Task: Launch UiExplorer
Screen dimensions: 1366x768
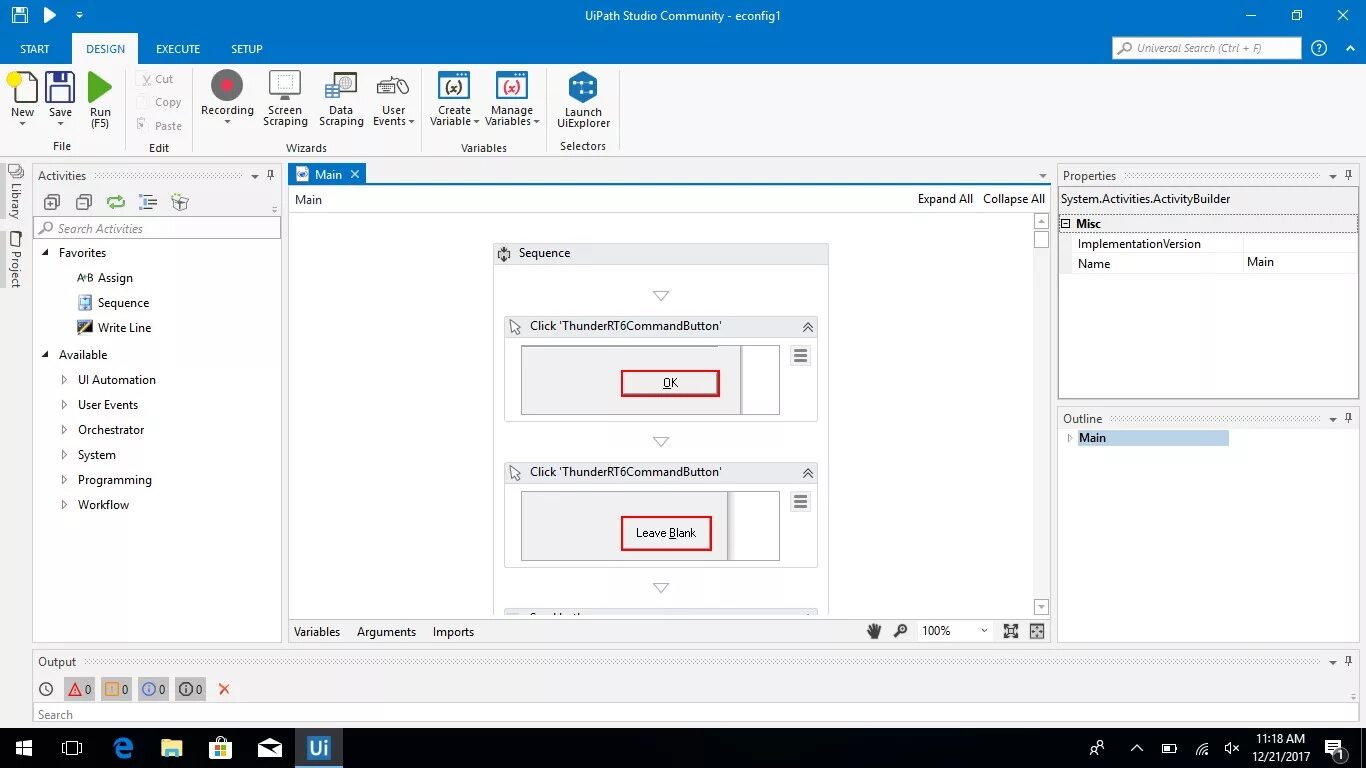Action: tap(583, 100)
